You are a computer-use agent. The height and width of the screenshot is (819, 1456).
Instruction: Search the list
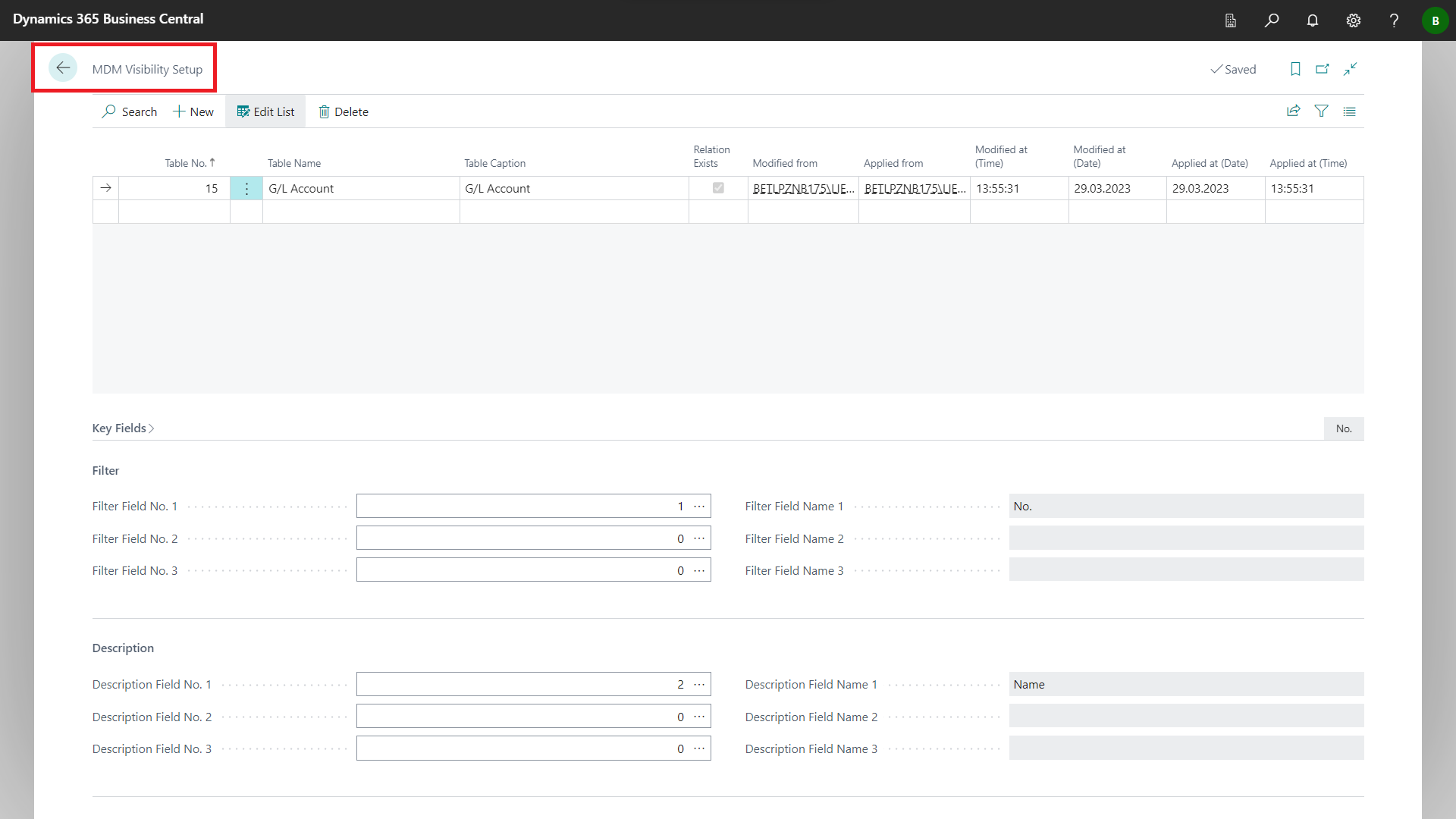pyautogui.click(x=130, y=111)
